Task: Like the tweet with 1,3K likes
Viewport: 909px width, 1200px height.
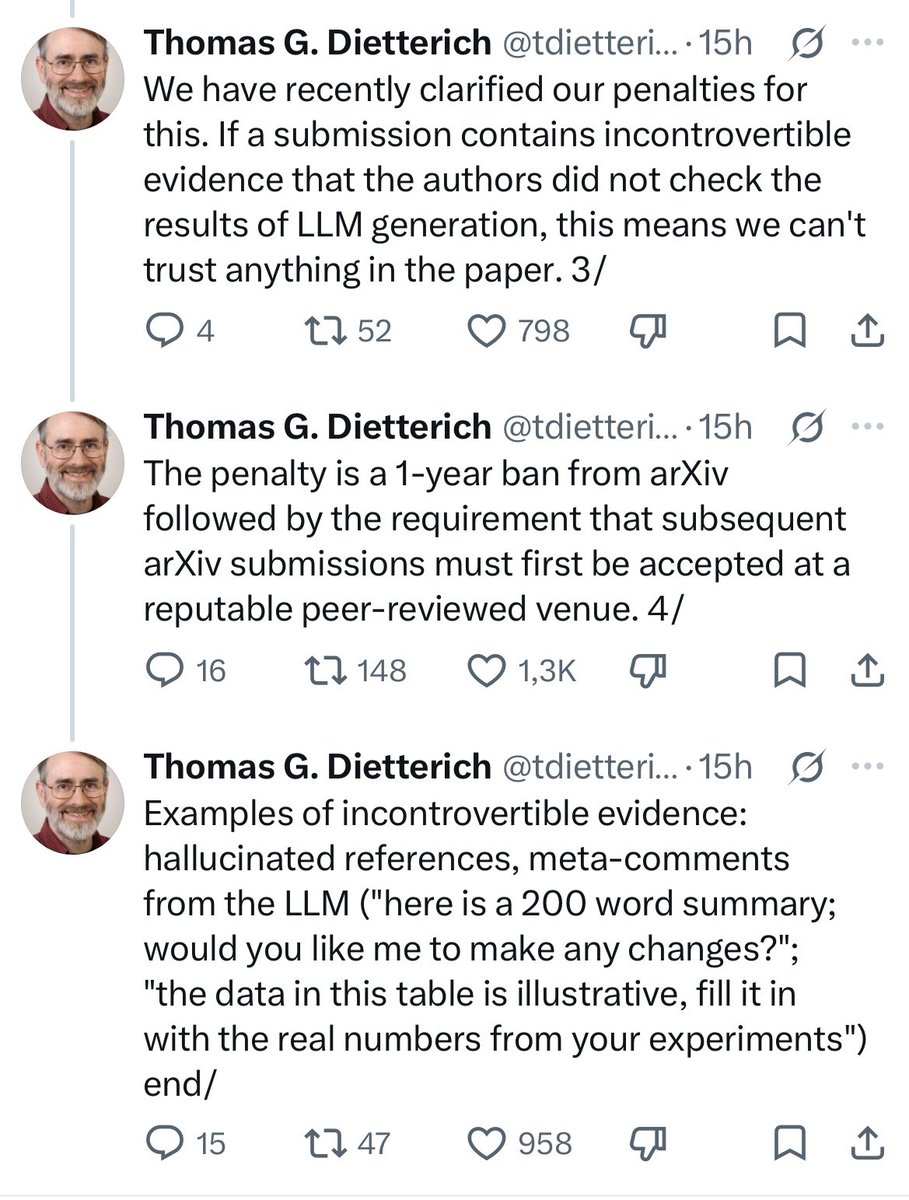Action: click(x=522, y=669)
